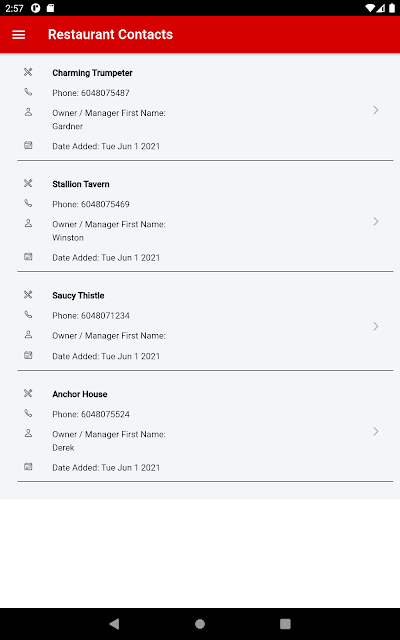Tap the restaurant icon beside Charming Trumpeter
The image size is (400, 640).
pyautogui.click(x=28, y=72)
